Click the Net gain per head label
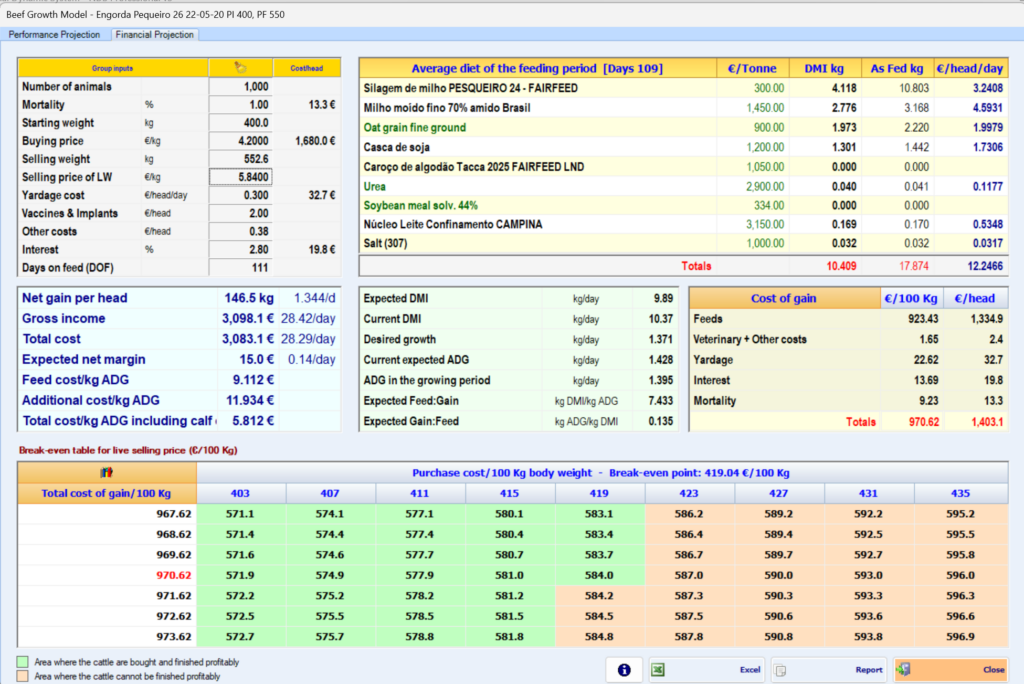Screen dimensions: 1024x684 coord(74,298)
